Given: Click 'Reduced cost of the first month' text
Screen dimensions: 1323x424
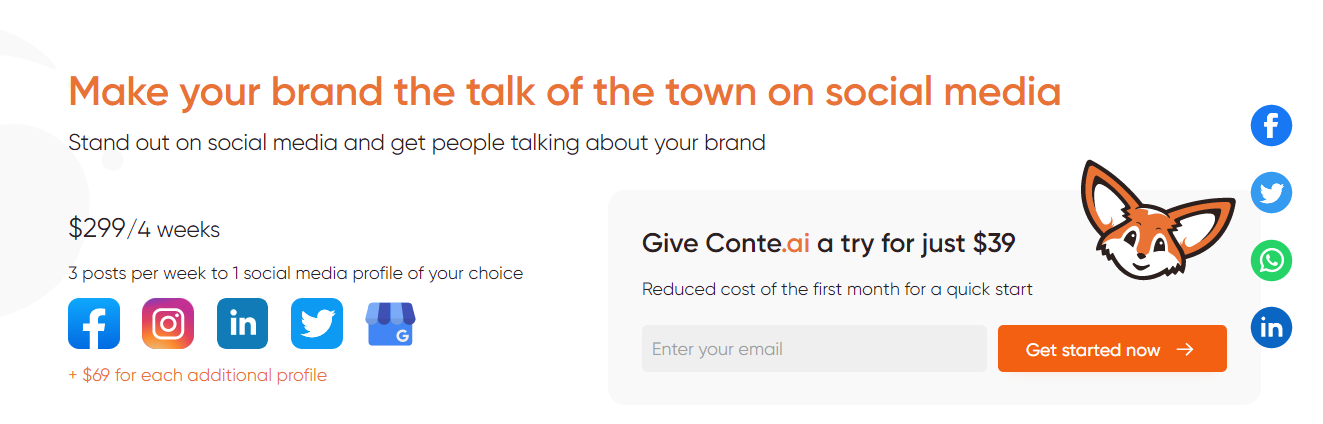Looking at the screenshot, I should tap(837, 290).
